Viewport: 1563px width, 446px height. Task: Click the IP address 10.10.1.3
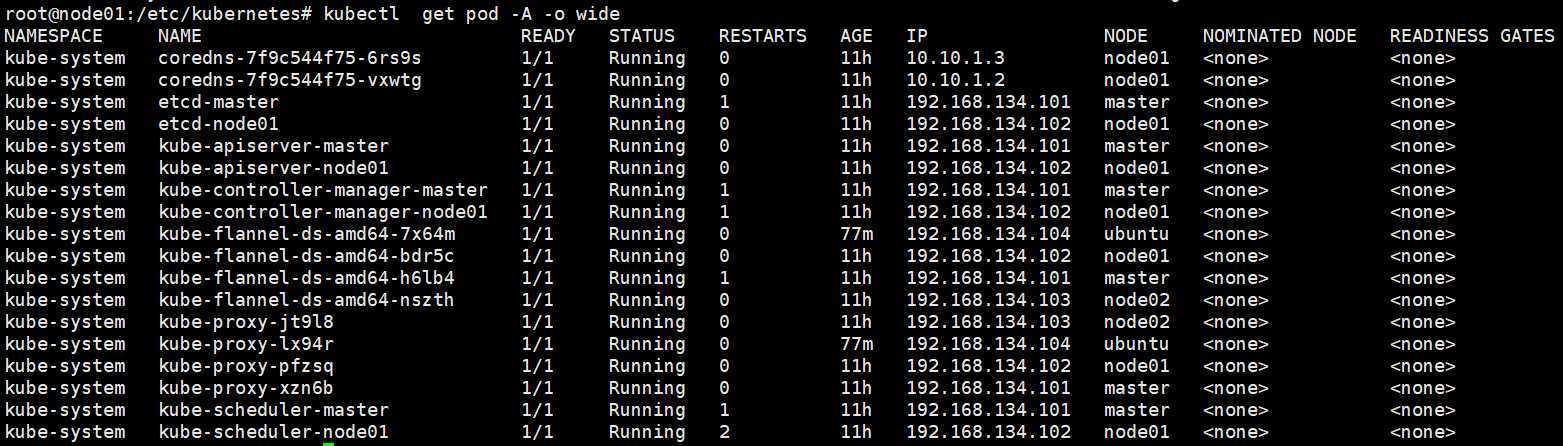coord(955,58)
